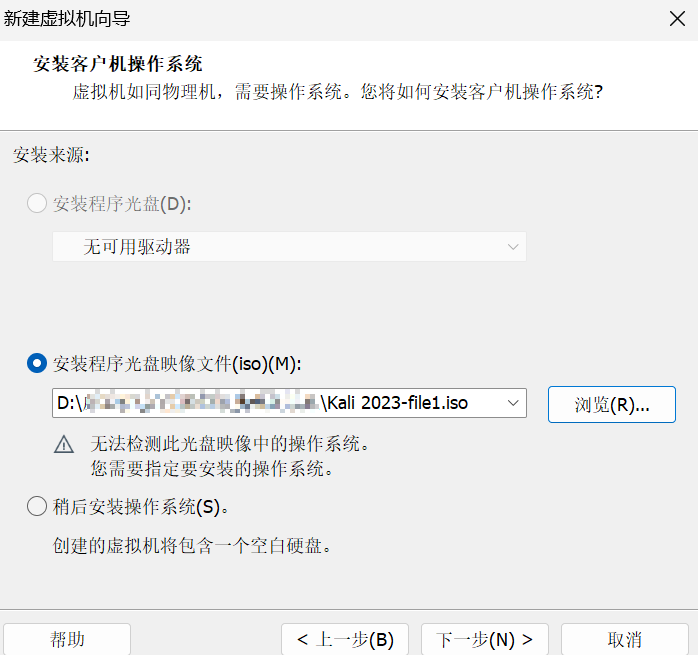Click the 帮助 button

click(67, 639)
